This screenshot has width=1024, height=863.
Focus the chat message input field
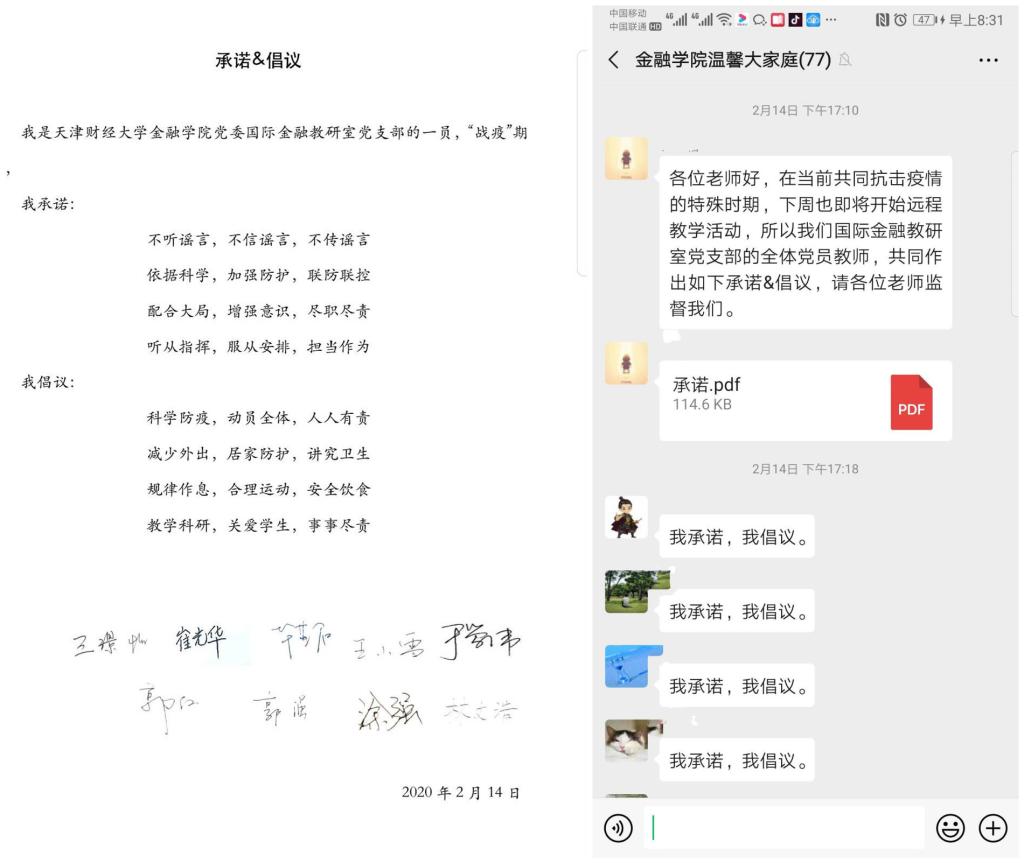(784, 828)
